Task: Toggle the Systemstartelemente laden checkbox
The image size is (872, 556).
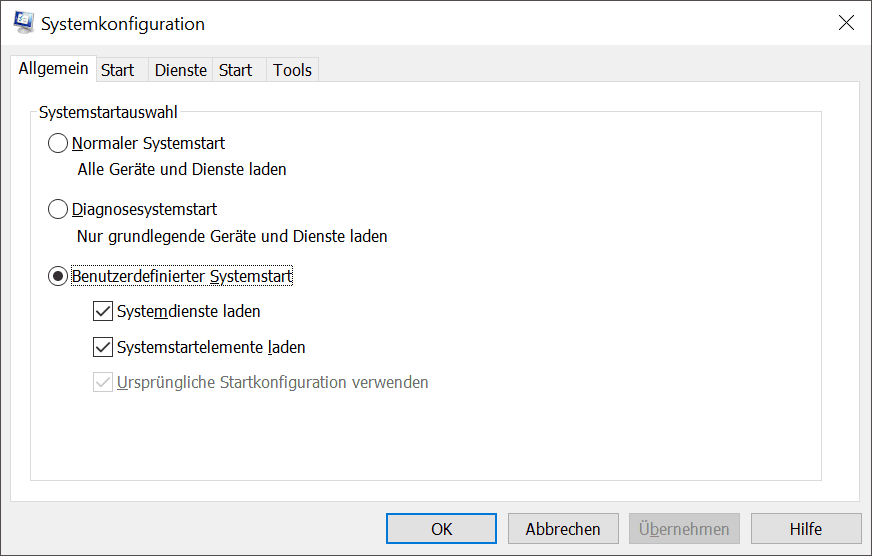Action: click(103, 348)
